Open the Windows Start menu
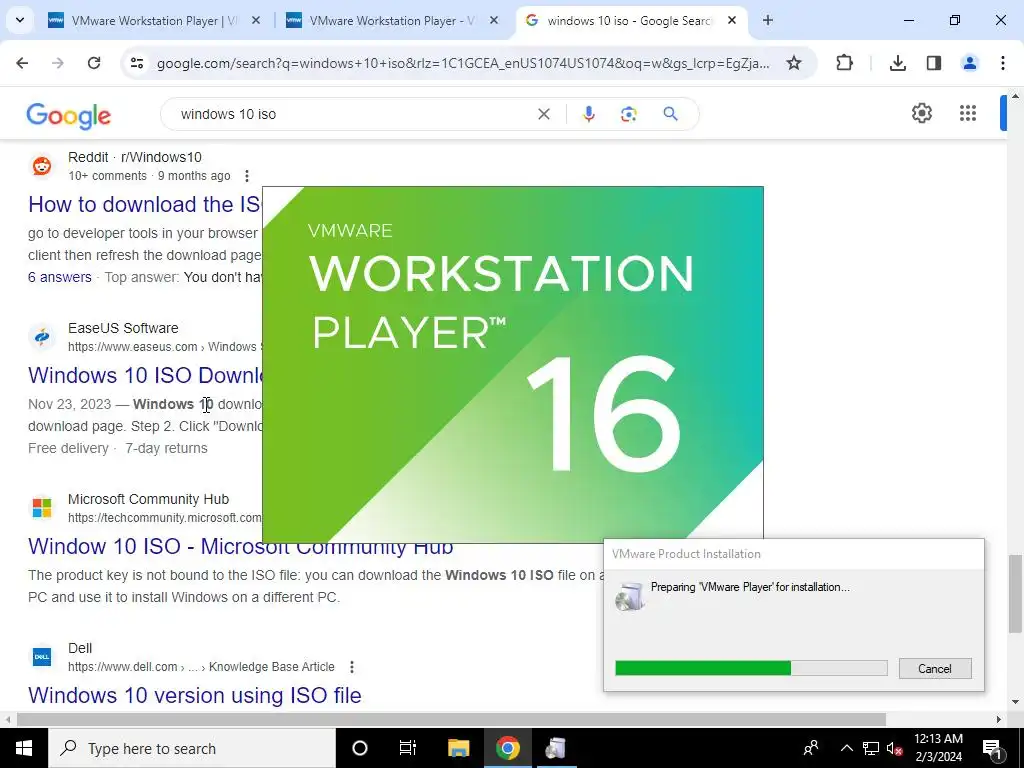This screenshot has height=768, width=1024. tap(24, 748)
